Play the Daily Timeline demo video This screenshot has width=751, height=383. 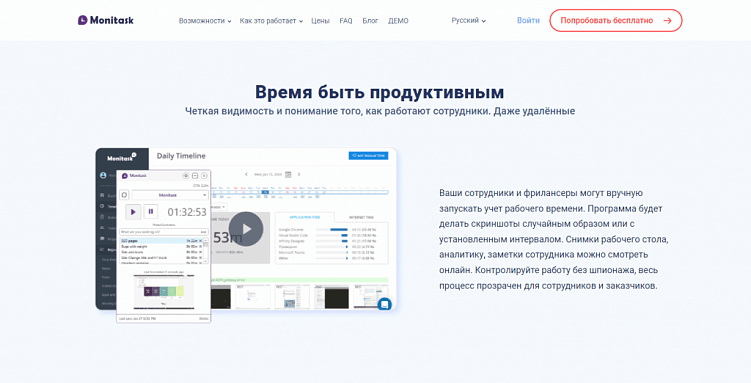[x=246, y=229]
